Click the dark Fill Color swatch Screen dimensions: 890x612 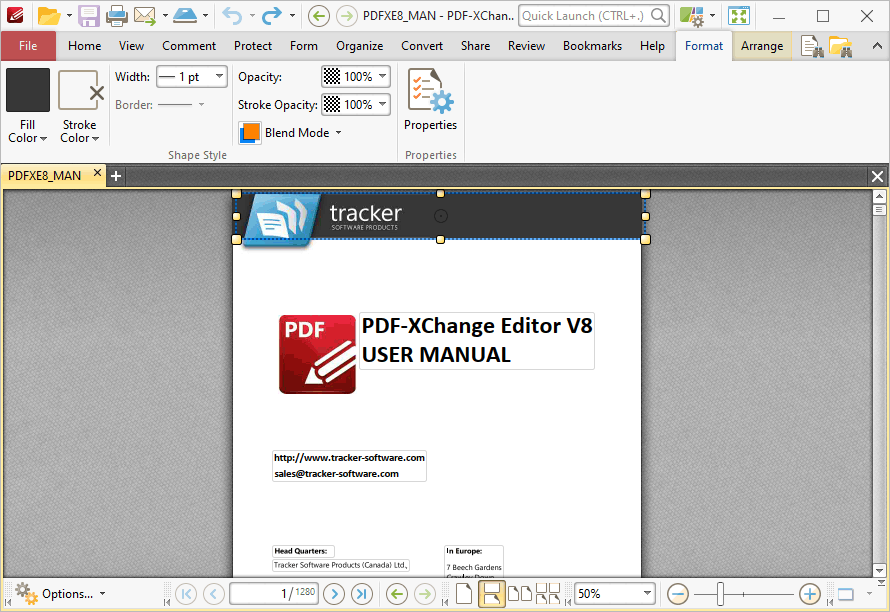pyautogui.click(x=28, y=90)
